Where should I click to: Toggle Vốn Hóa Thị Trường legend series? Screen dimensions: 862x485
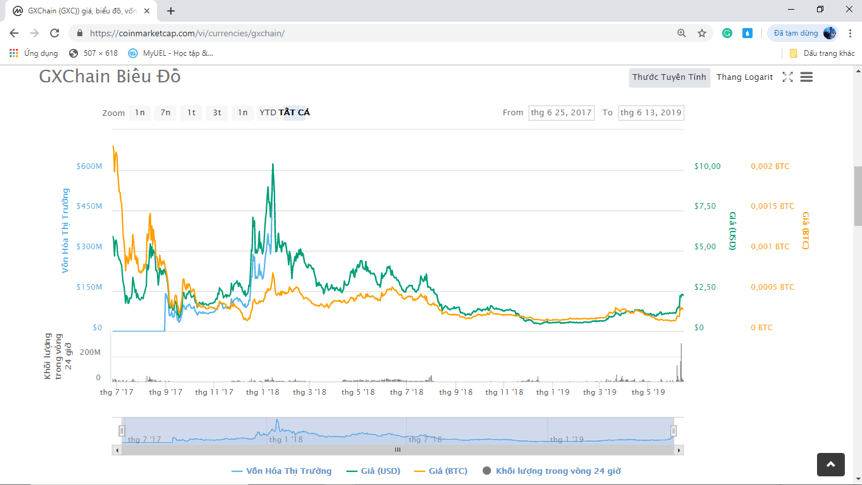point(282,471)
